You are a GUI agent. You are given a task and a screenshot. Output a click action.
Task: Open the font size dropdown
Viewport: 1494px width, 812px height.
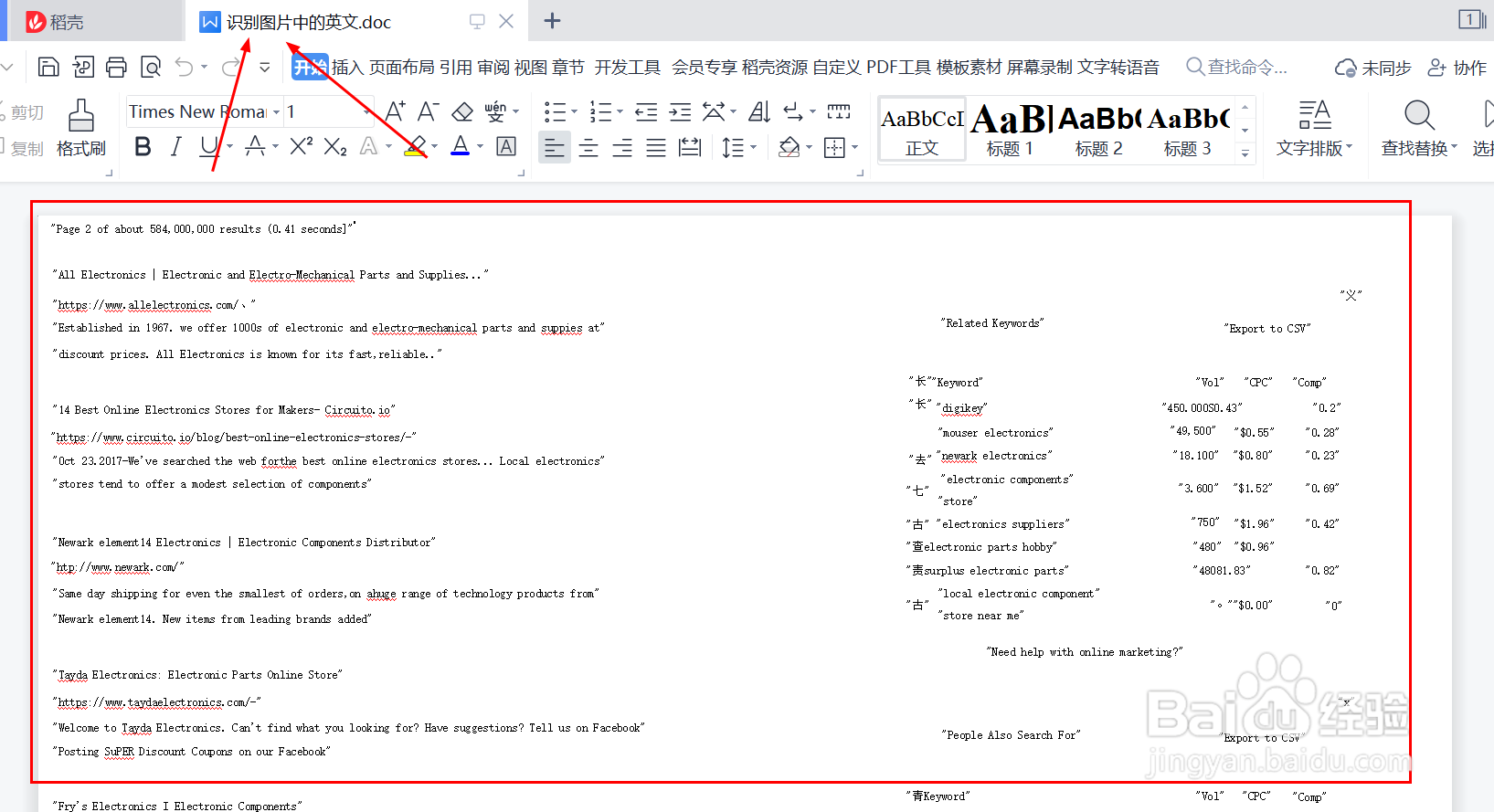pyautogui.click(x=367, y=112)
